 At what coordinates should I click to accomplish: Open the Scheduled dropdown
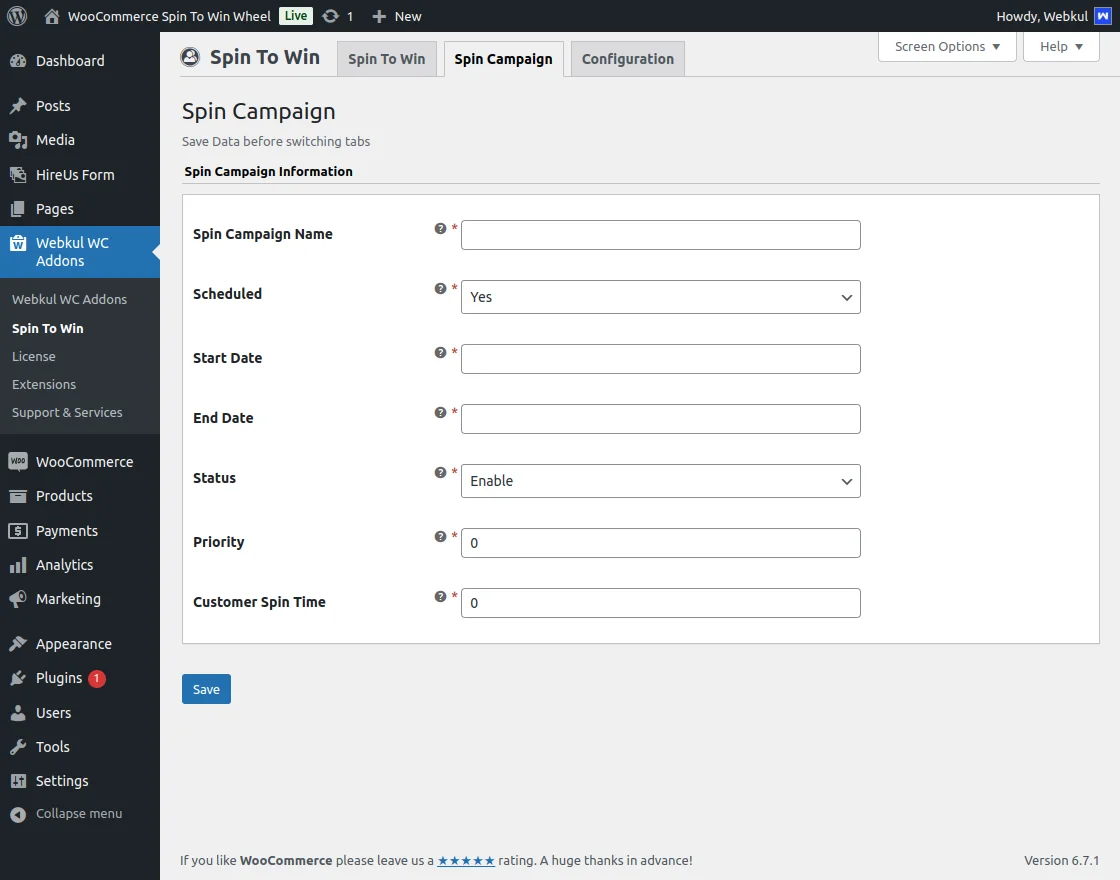pyautogui.click(x=660, y=297)
